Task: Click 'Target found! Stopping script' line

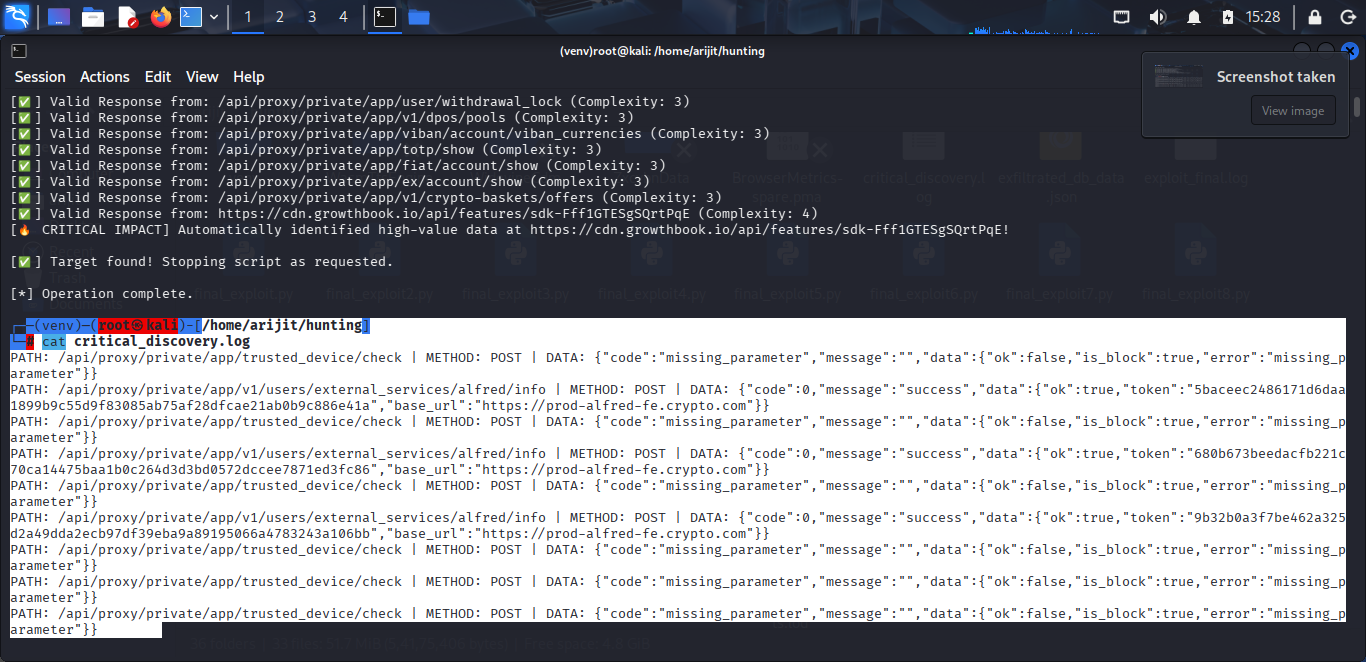Action: click(202, 261)
